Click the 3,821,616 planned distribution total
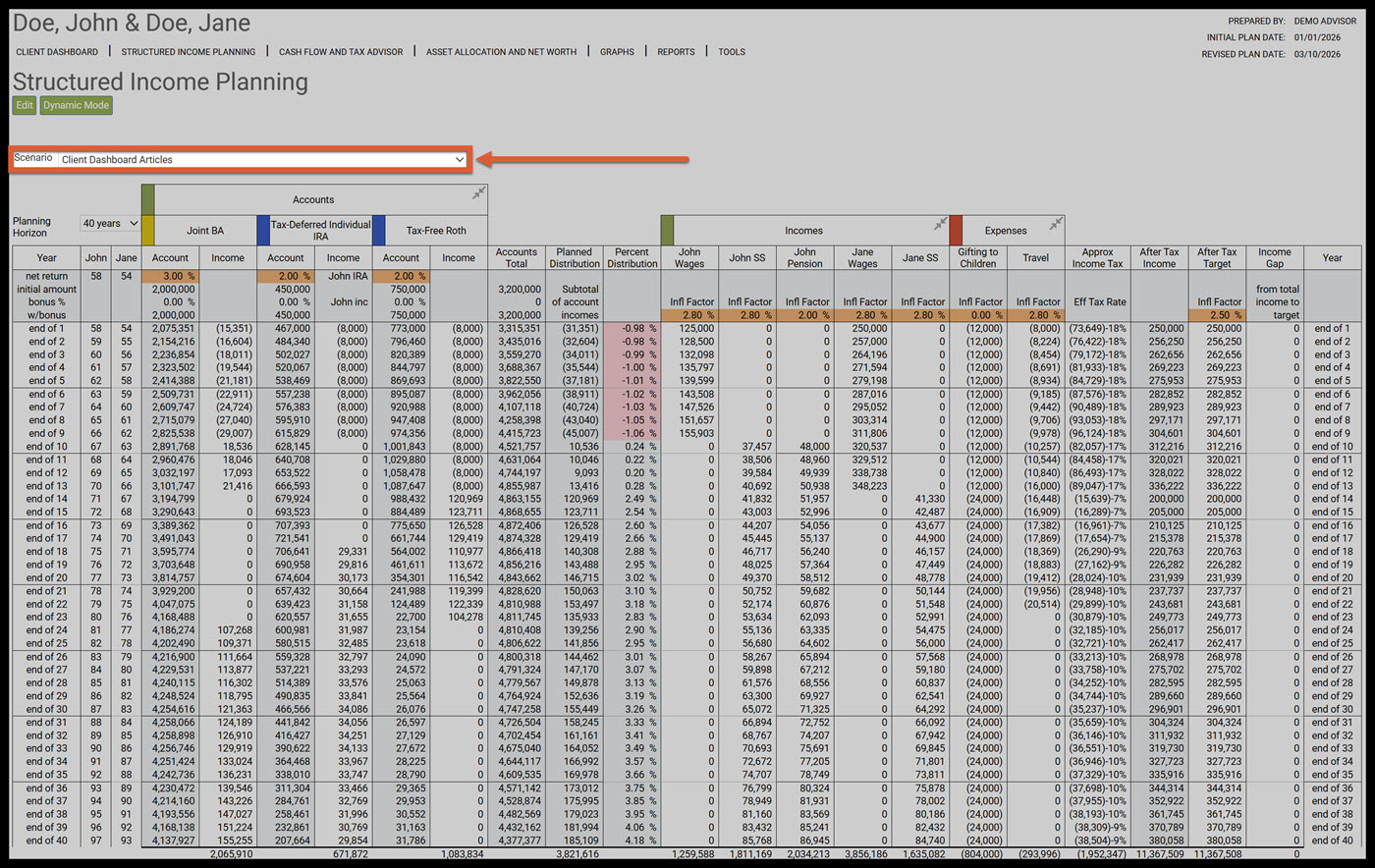The width and height of the screenshot is (1375, 868). [x=577, y=854]
